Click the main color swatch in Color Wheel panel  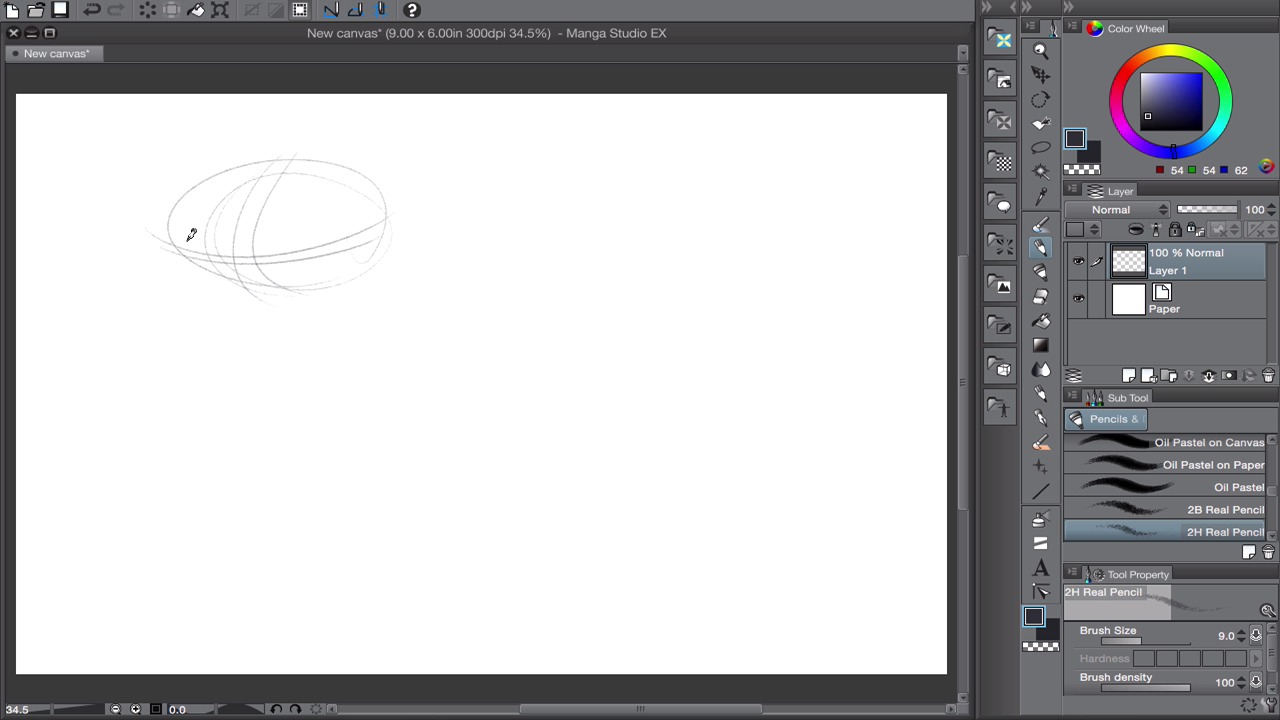[x=1075, y=139]
